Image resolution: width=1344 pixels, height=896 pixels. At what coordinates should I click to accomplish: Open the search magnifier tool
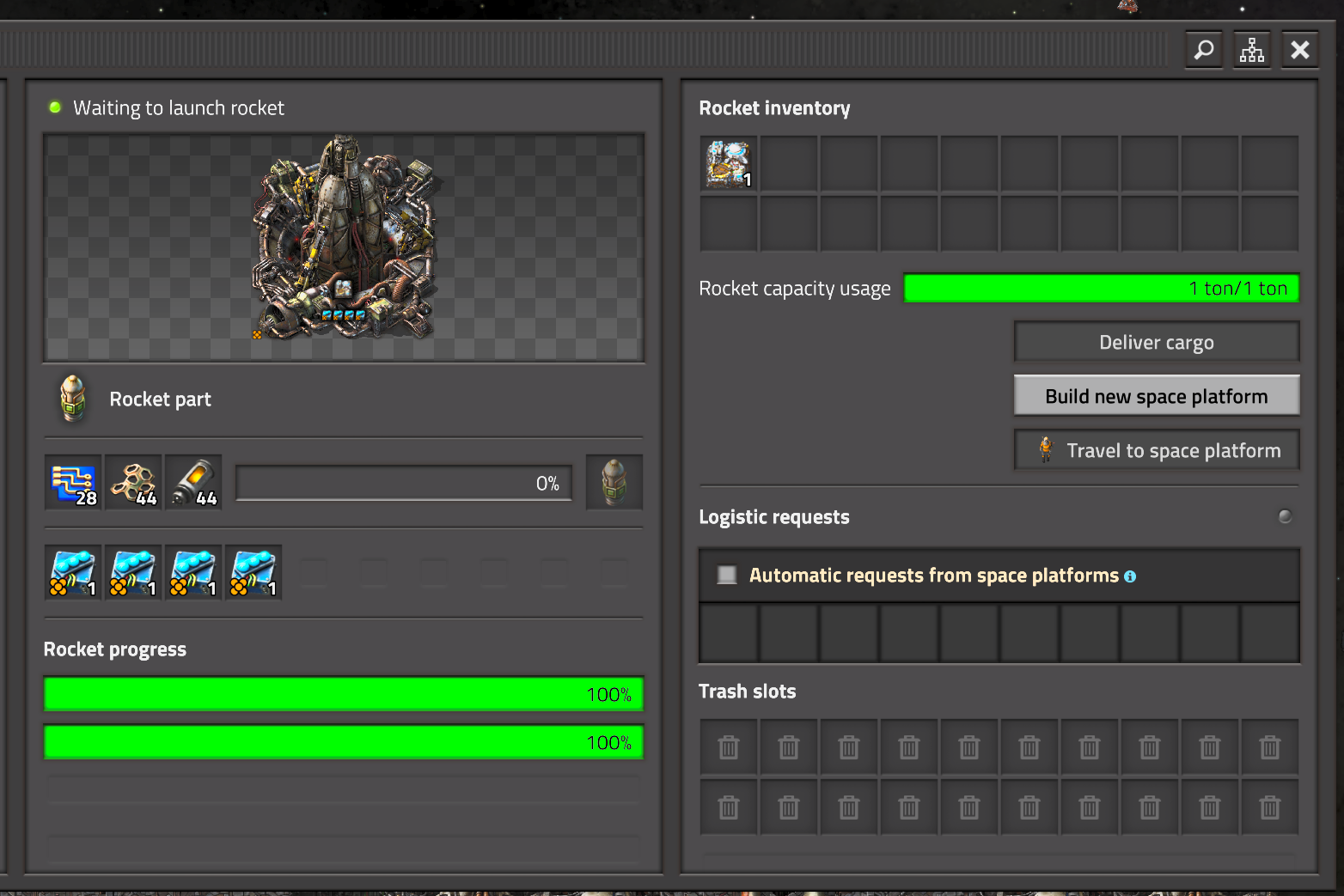[1204, 50]
